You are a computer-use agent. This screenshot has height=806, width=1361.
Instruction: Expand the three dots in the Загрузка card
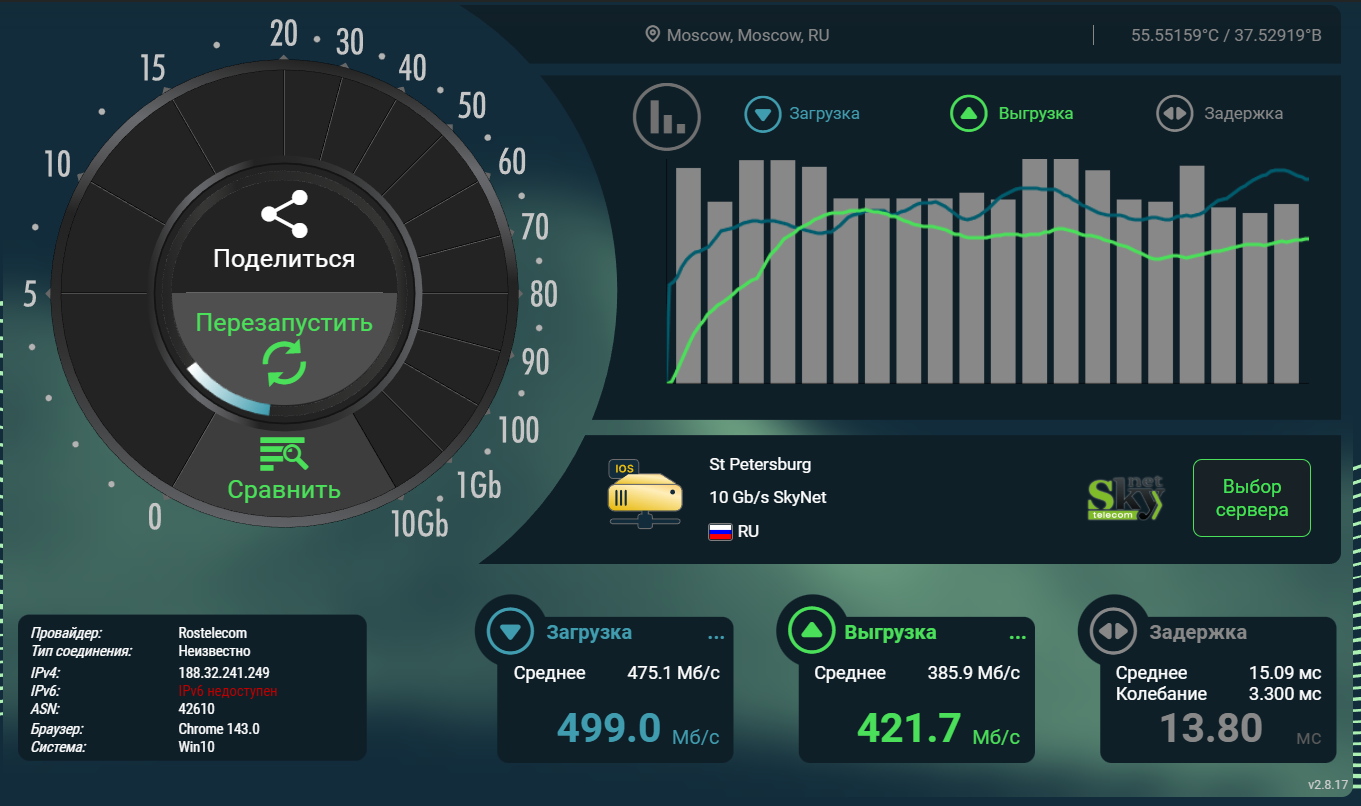[x=715, y=636]
